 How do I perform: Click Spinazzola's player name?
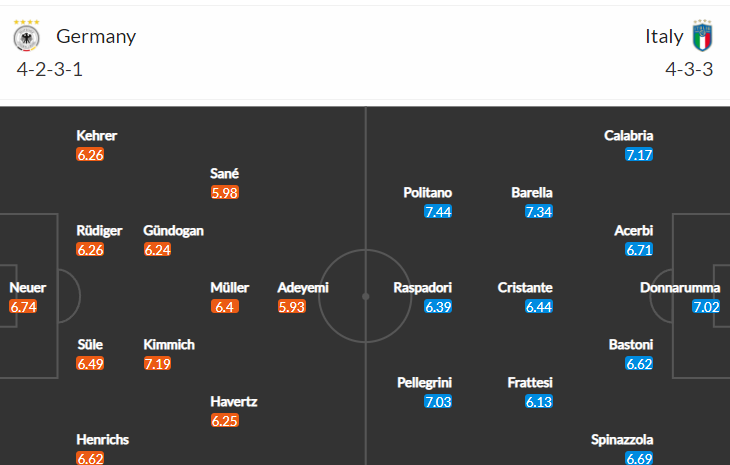point(622,440)
